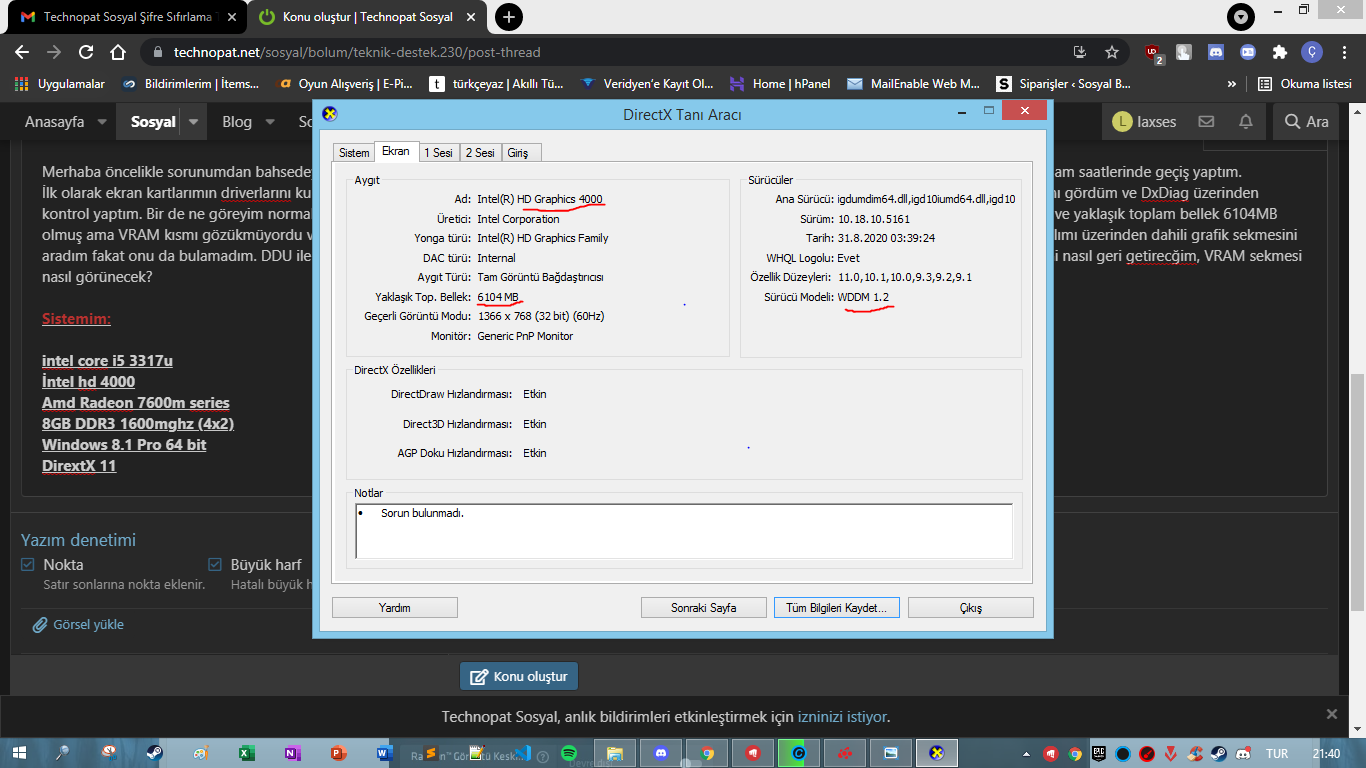Open Uygulamalar apps shortcut

coord(60,84)
